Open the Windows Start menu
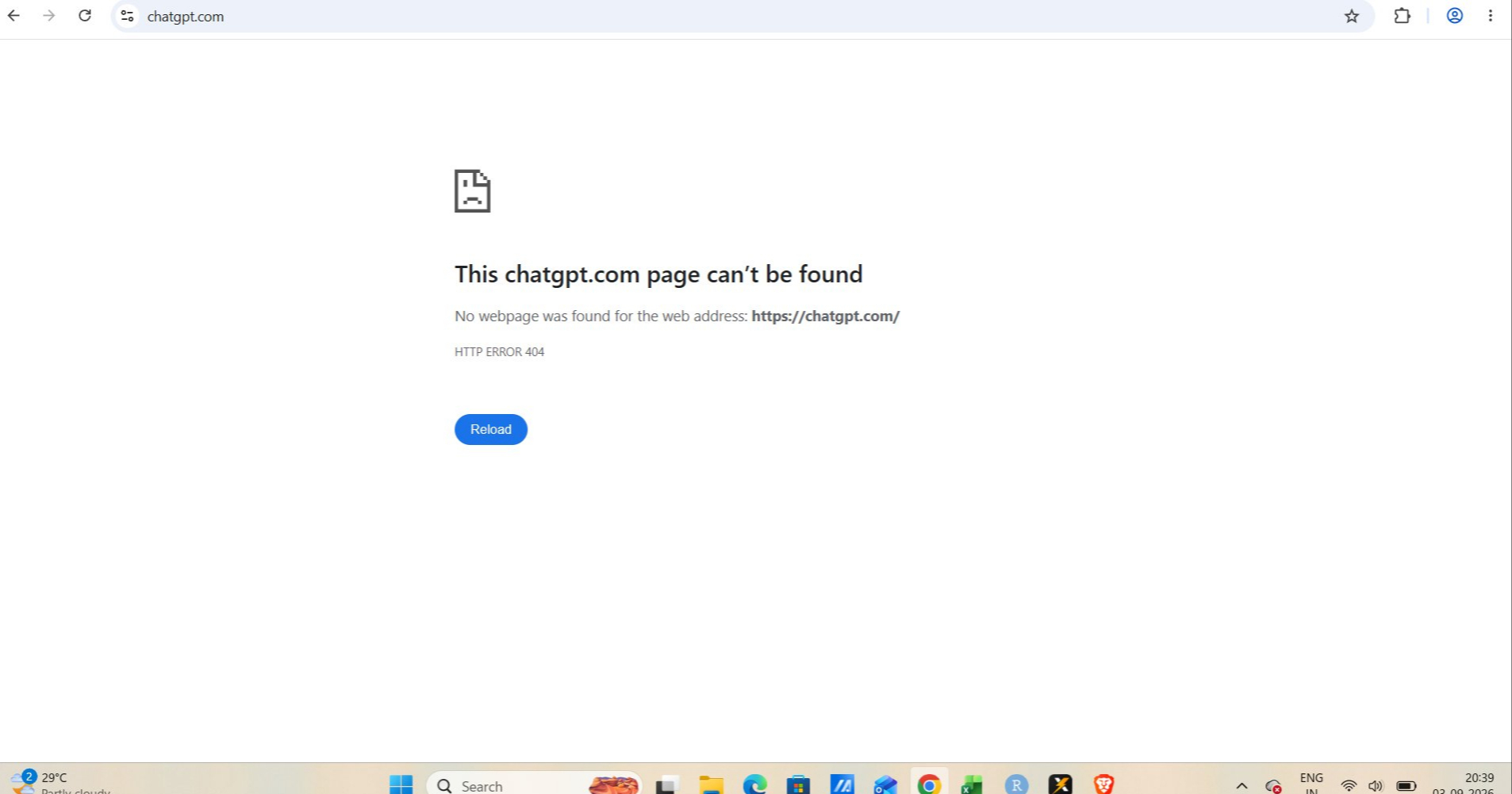 point(401,784)
